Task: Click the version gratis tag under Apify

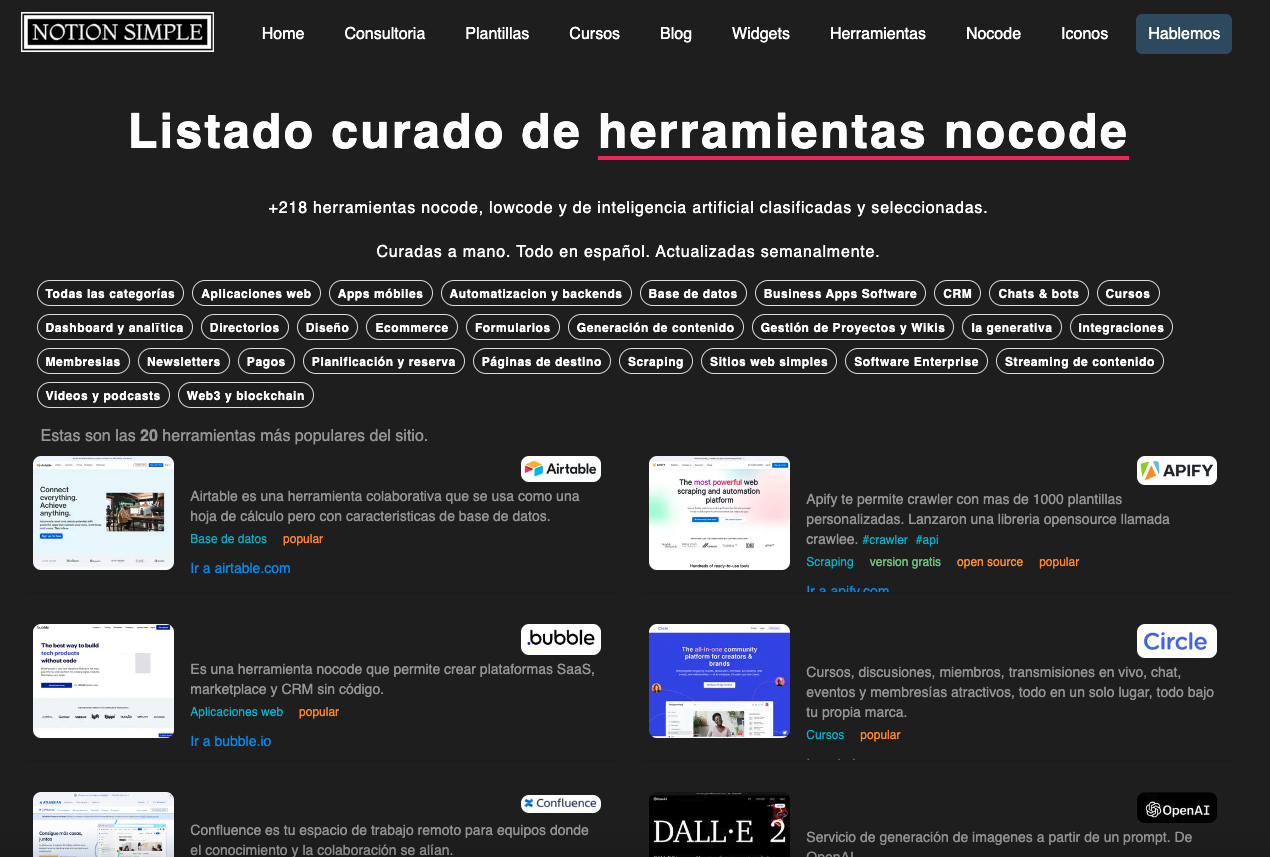Action: [x=905, y=562]
